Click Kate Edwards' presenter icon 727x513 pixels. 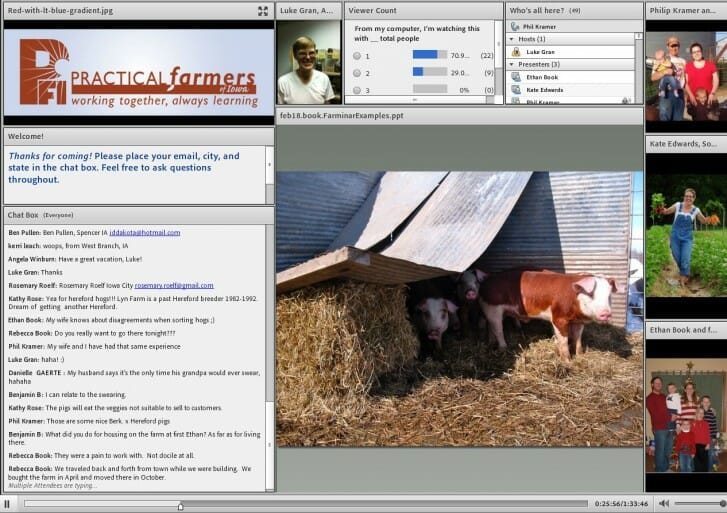point(516,90)
